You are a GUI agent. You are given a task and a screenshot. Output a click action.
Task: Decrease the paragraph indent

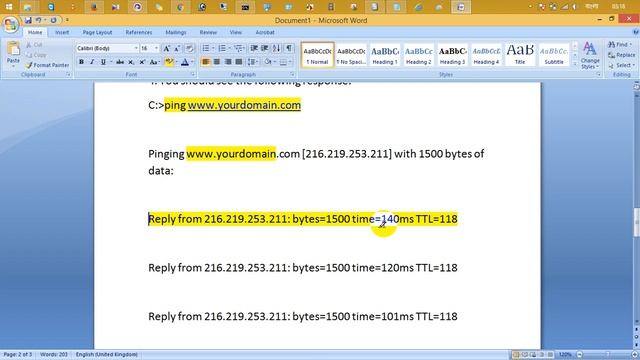click(254, 49)
